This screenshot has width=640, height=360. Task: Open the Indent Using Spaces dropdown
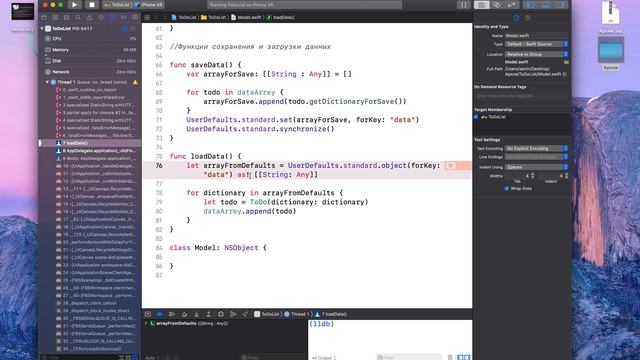click(x=536, y=167)
